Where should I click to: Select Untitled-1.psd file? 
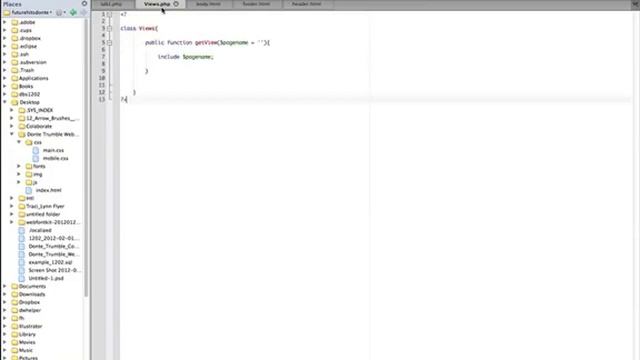point(46,278)
